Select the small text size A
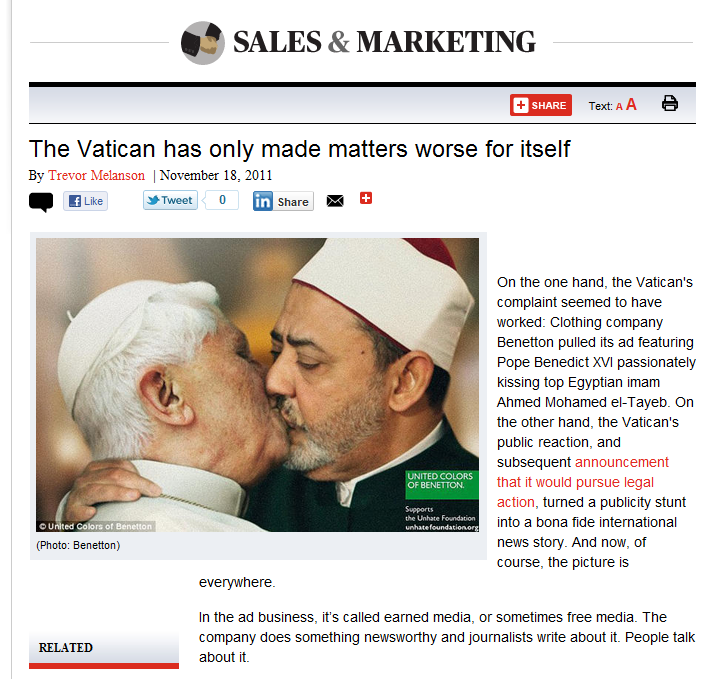The height and width of the screenshot is (679, 710). tap(619, 107)
